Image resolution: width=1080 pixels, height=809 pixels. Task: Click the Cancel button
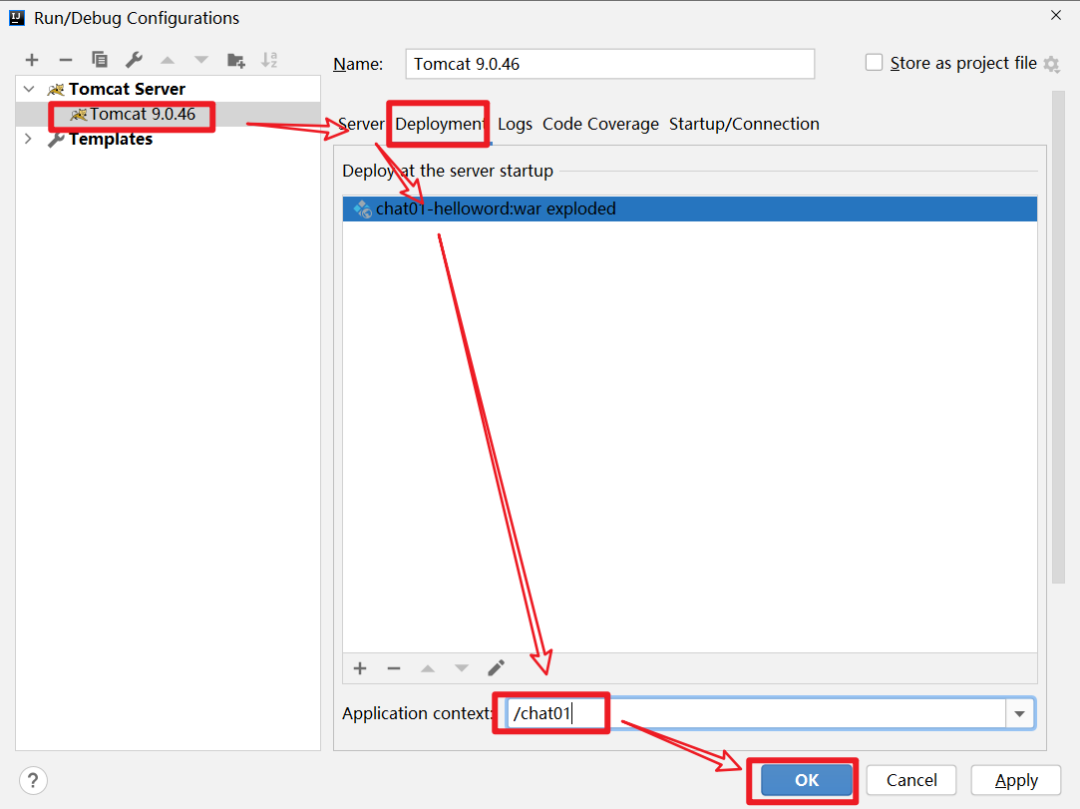pos(911,780)
